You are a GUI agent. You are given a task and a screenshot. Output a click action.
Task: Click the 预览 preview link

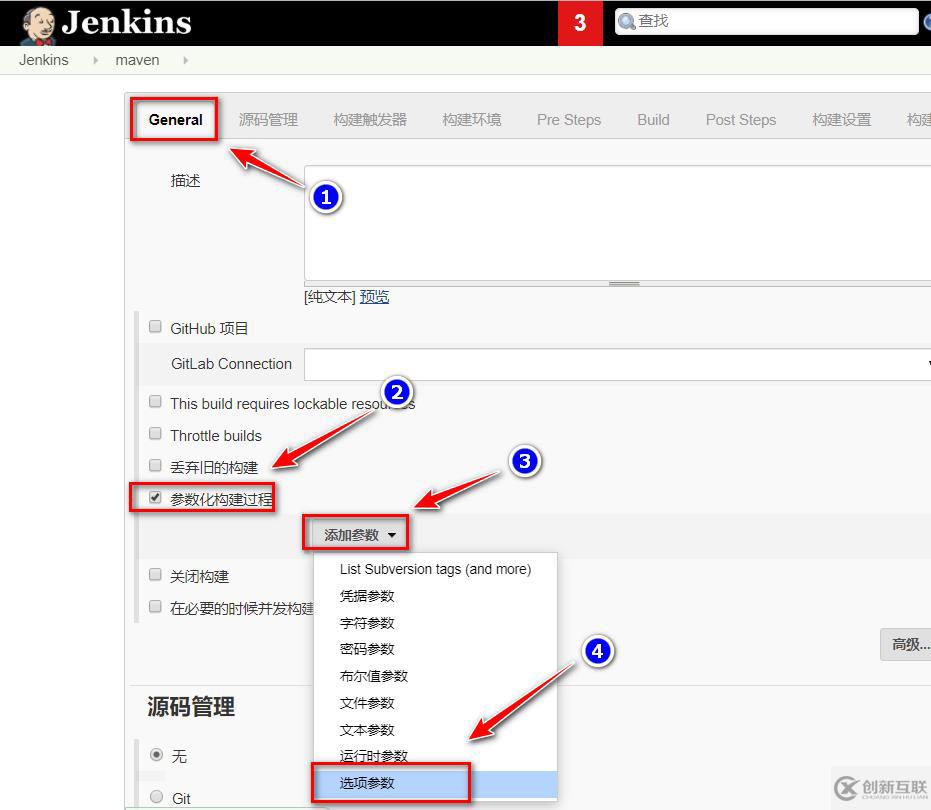tap(375, 296)
